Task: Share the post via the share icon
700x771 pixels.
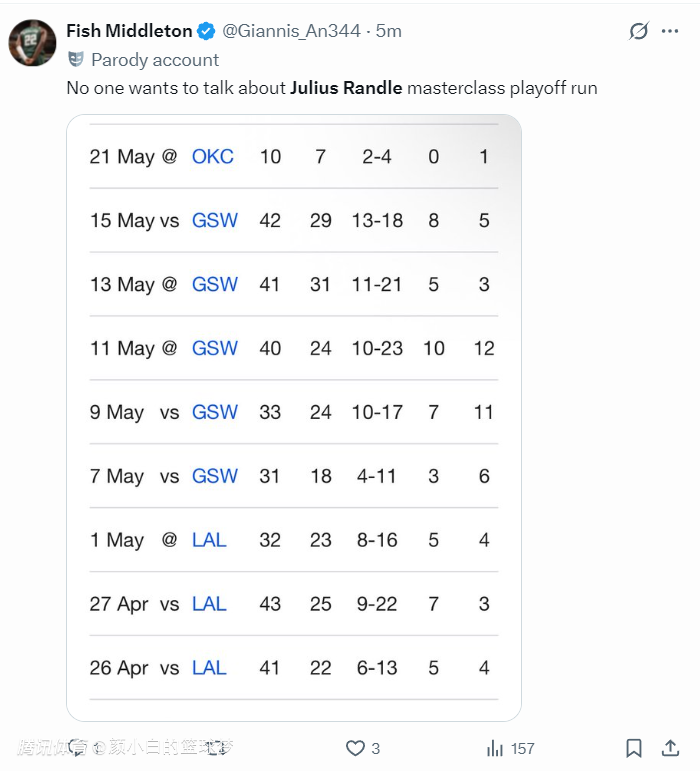Action: [670, 748]
